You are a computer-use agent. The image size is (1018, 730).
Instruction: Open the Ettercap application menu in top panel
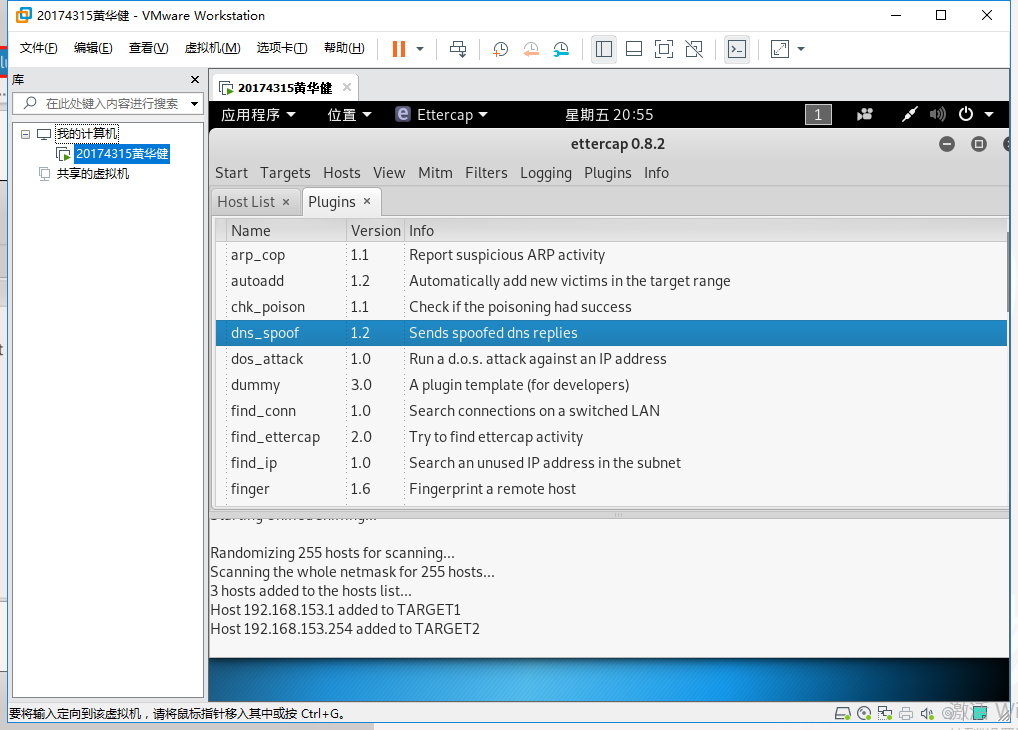[x=441, y=115]
